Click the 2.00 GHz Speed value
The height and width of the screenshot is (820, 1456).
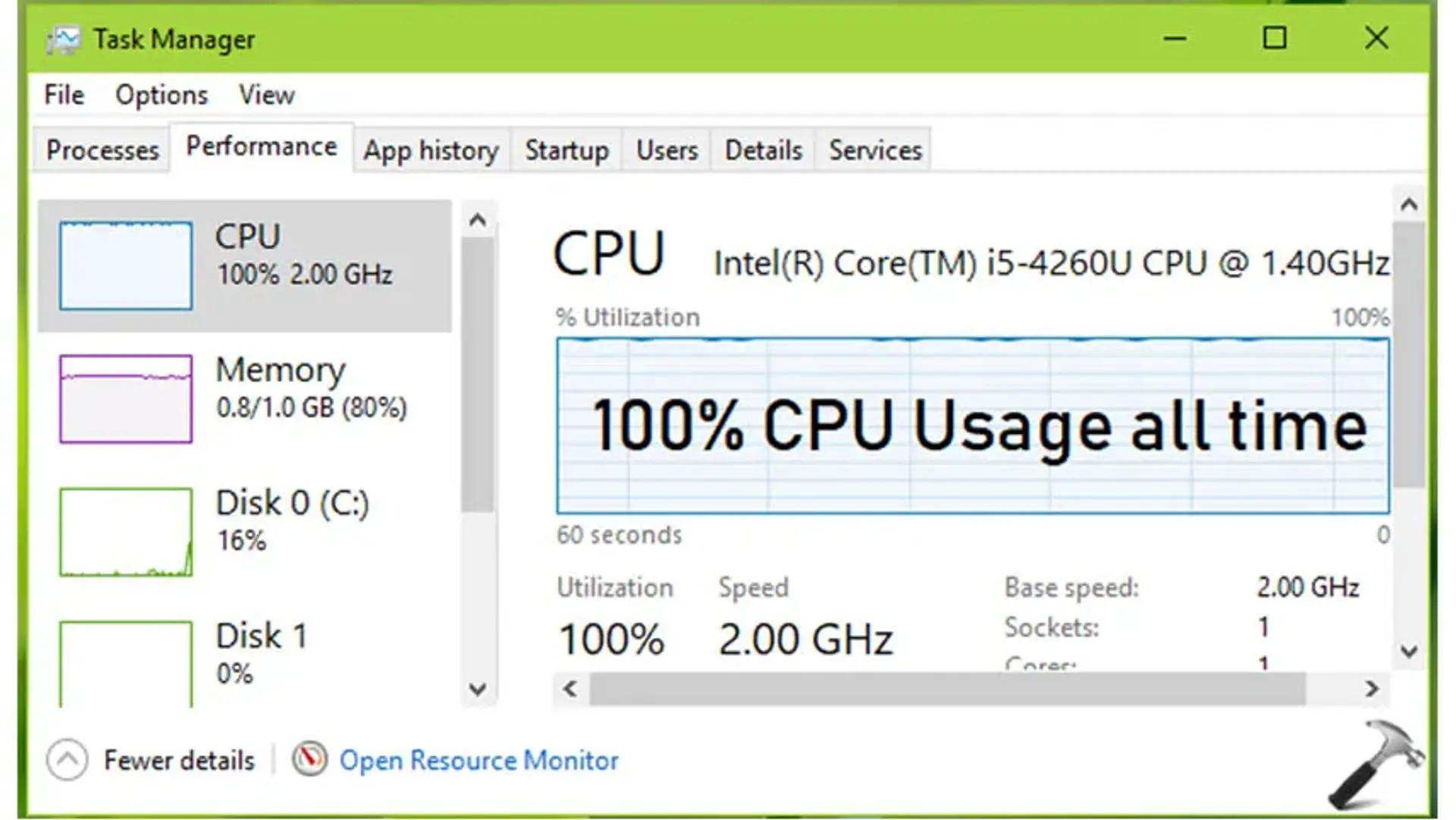coord(806,639)
